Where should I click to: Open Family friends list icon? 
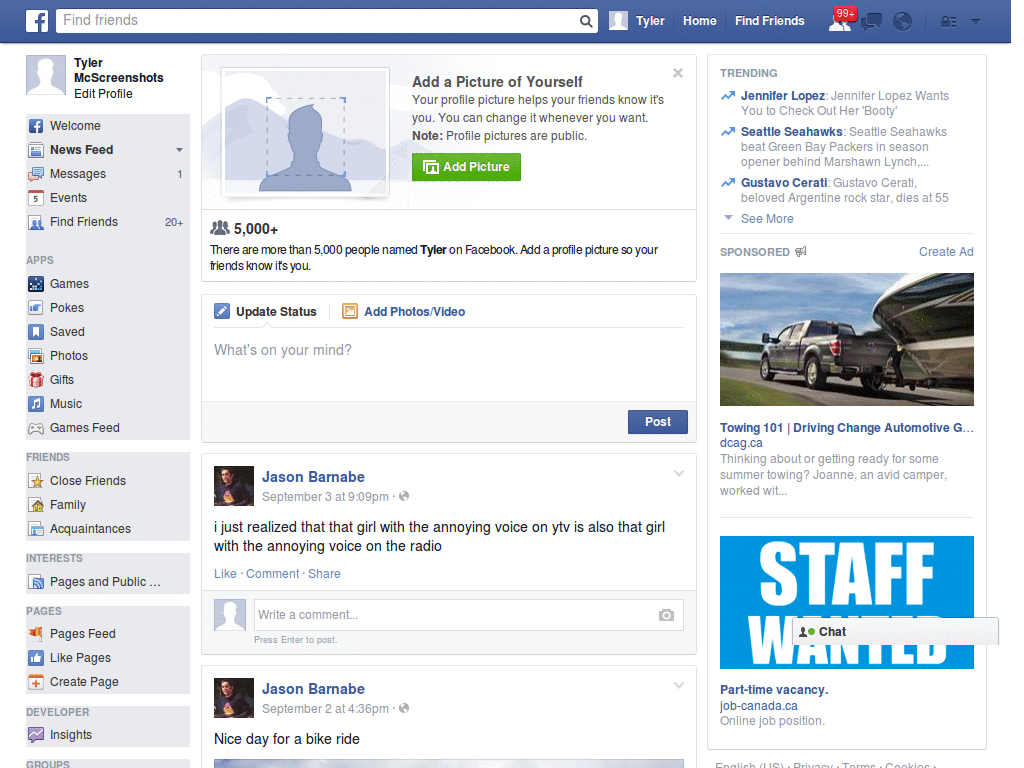pyautogui.click(x=36, y=505)
